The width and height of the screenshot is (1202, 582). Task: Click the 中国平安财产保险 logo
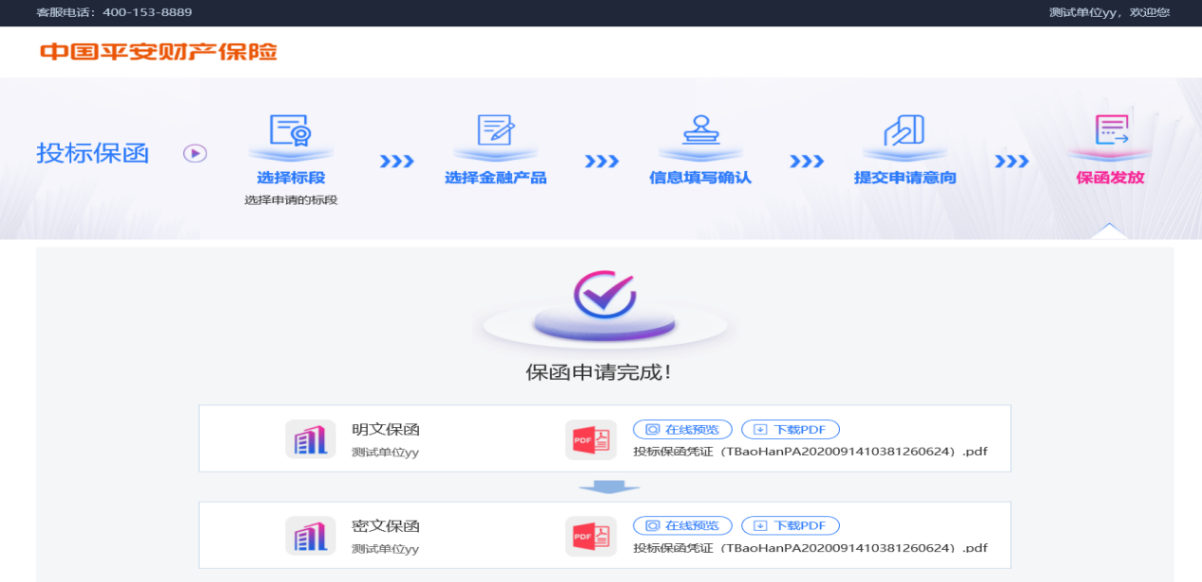tap(158, 52)
